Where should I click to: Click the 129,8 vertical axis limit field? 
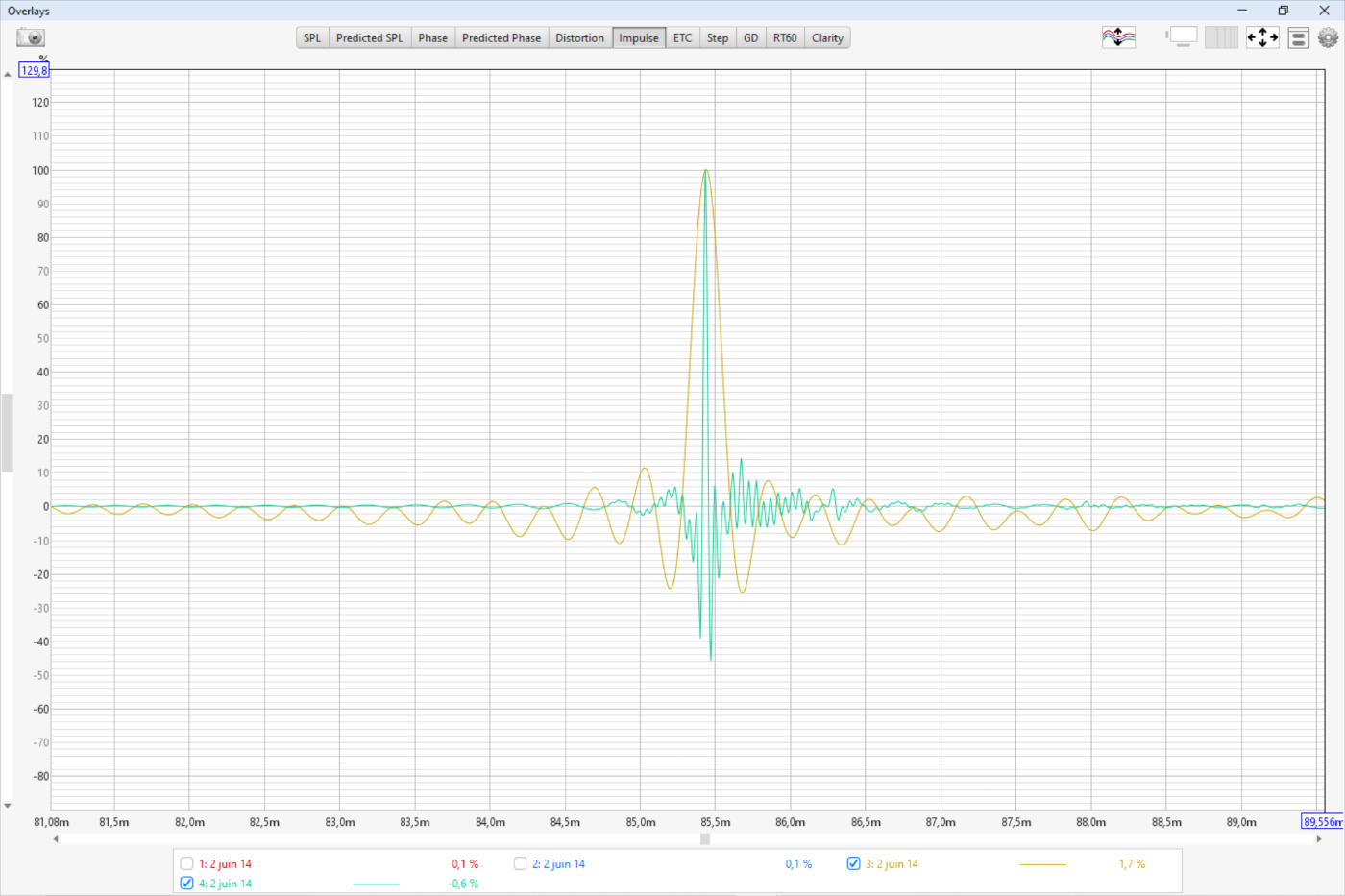pyautogui.click(x=34, y=70)
